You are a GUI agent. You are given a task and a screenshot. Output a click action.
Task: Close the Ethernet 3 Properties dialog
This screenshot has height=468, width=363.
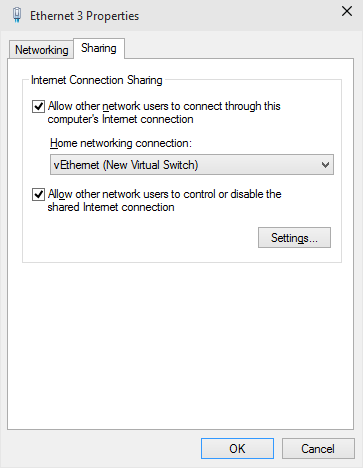click(x=347, y=11)
